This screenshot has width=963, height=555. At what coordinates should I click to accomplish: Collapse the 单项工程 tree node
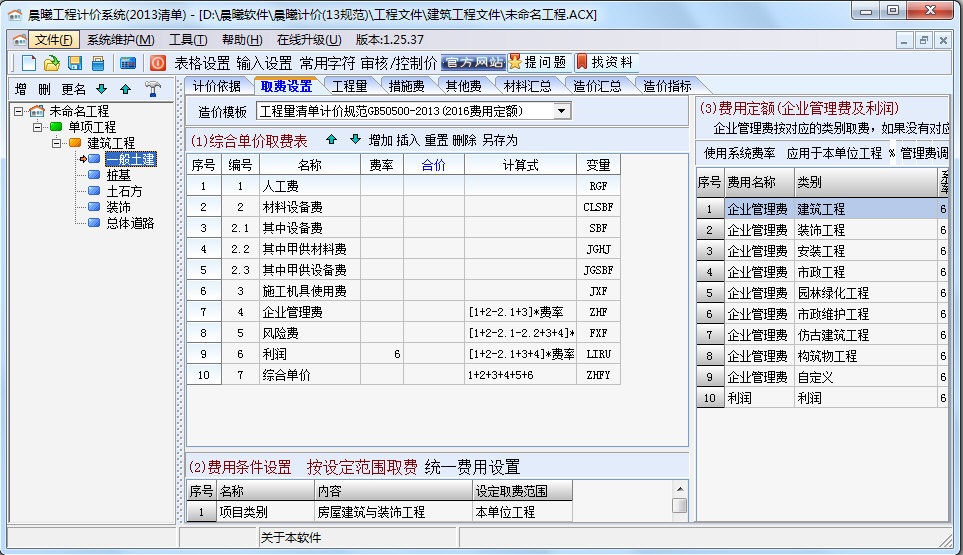pos(37,127)
